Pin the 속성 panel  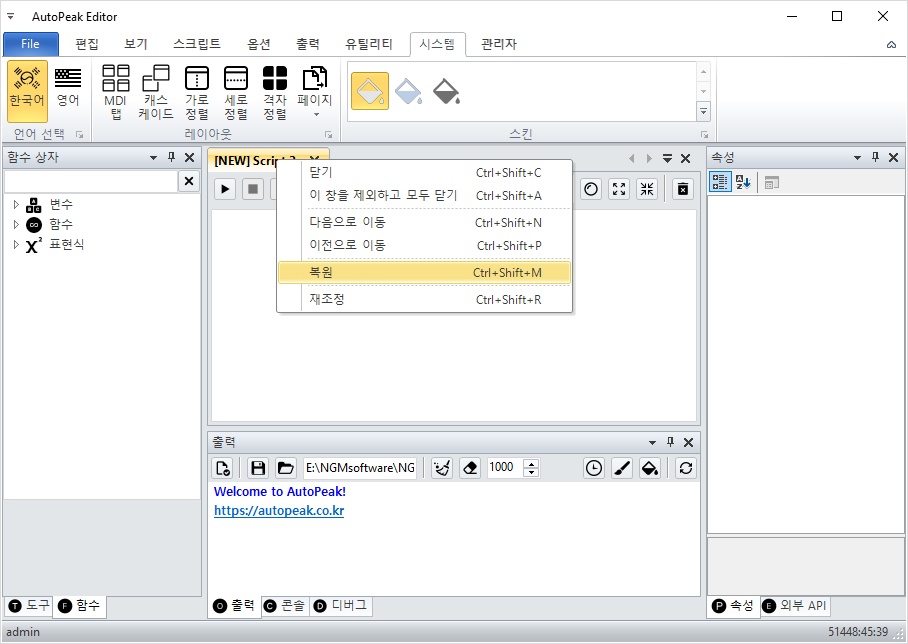coord(876,158)
